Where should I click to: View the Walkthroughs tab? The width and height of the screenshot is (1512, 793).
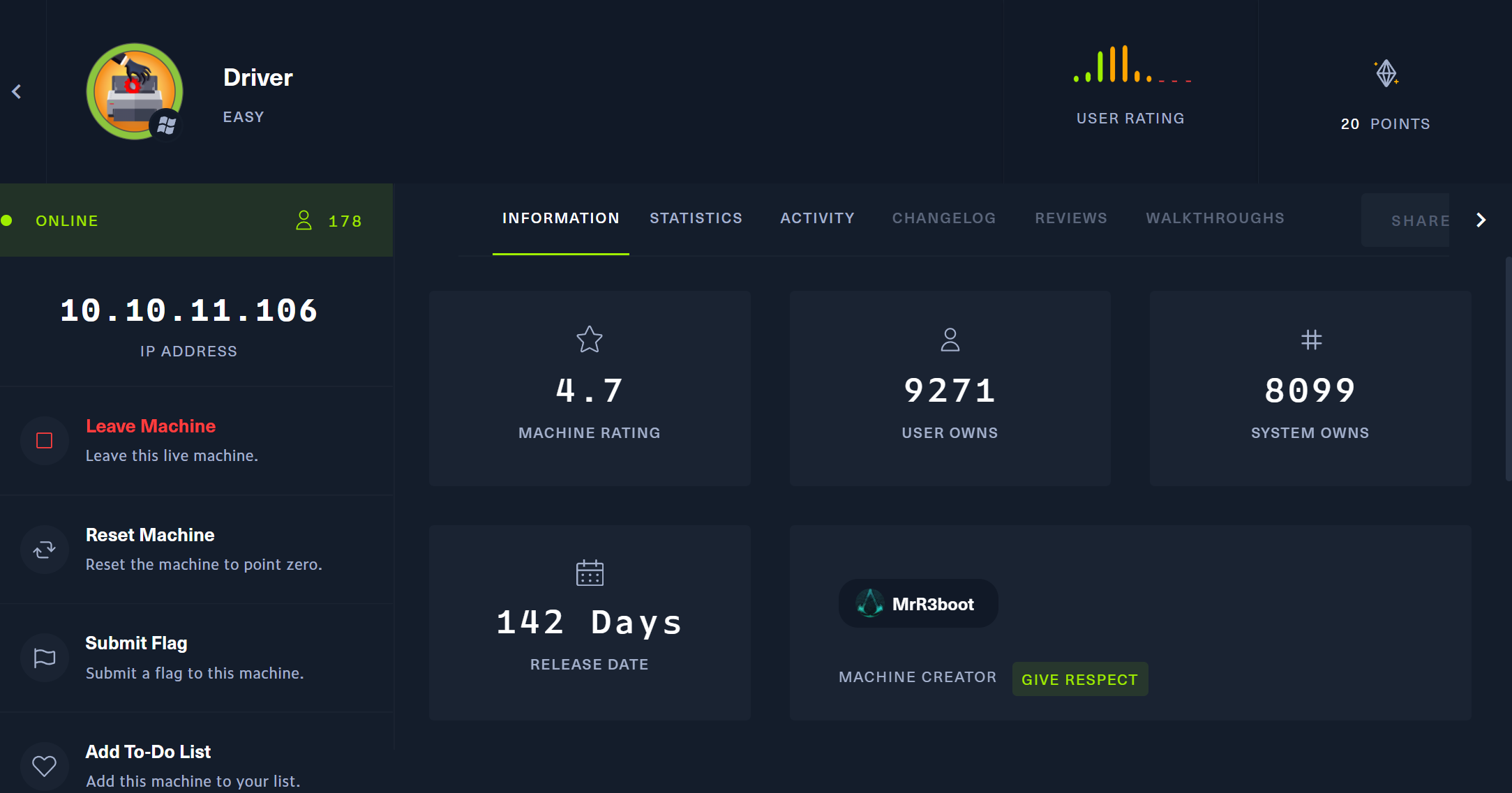[1215, 218]
